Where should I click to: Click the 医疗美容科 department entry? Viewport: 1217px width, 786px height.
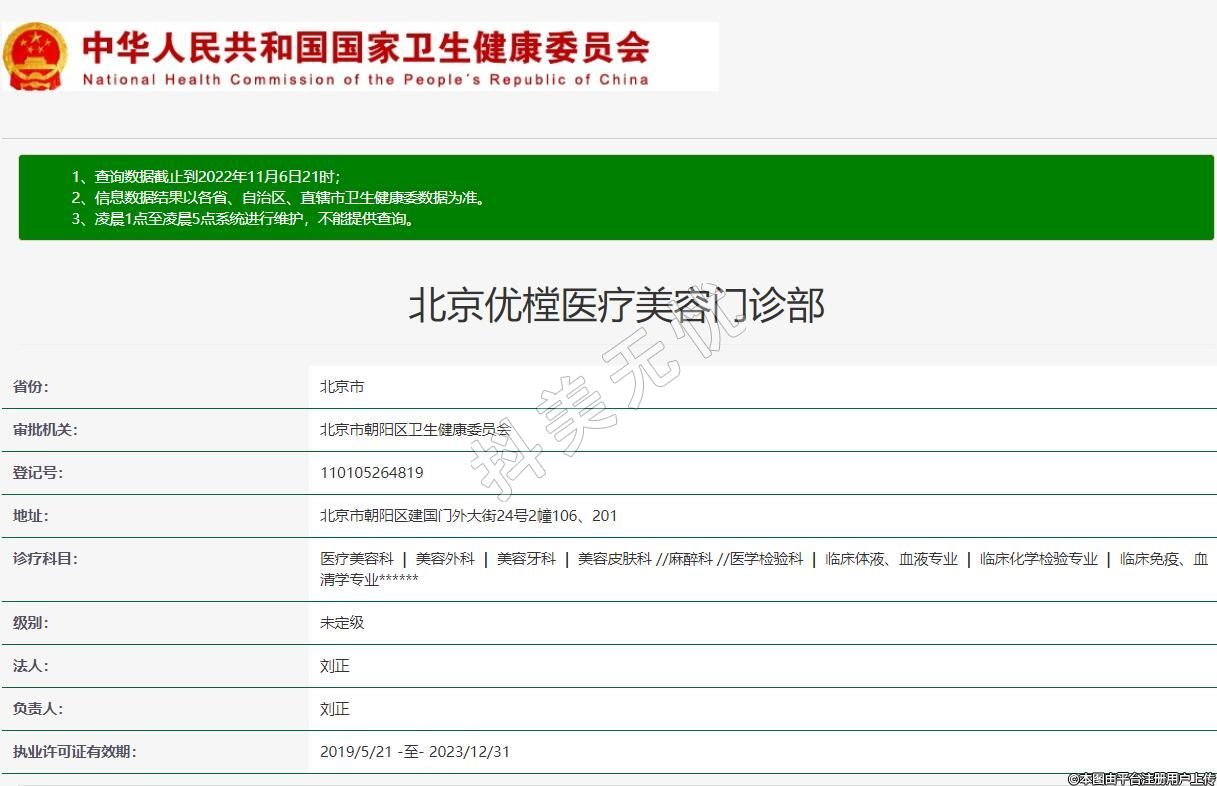tap(357, 559)
